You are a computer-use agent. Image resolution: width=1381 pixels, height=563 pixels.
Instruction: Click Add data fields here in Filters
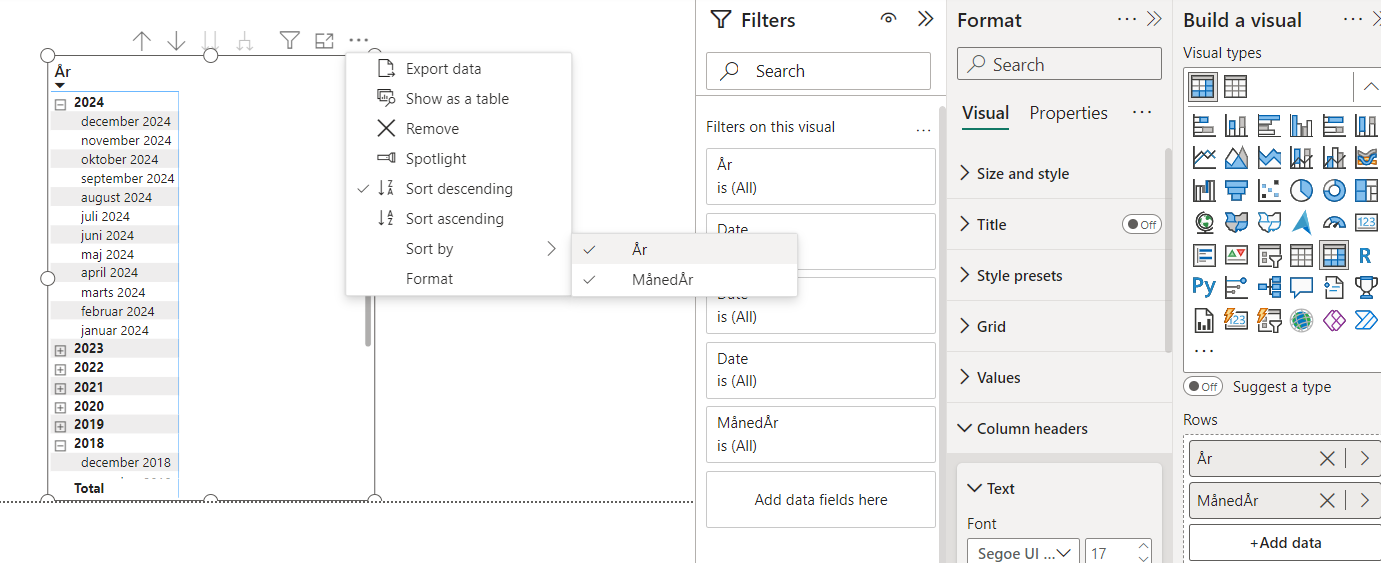click(820, 500)
